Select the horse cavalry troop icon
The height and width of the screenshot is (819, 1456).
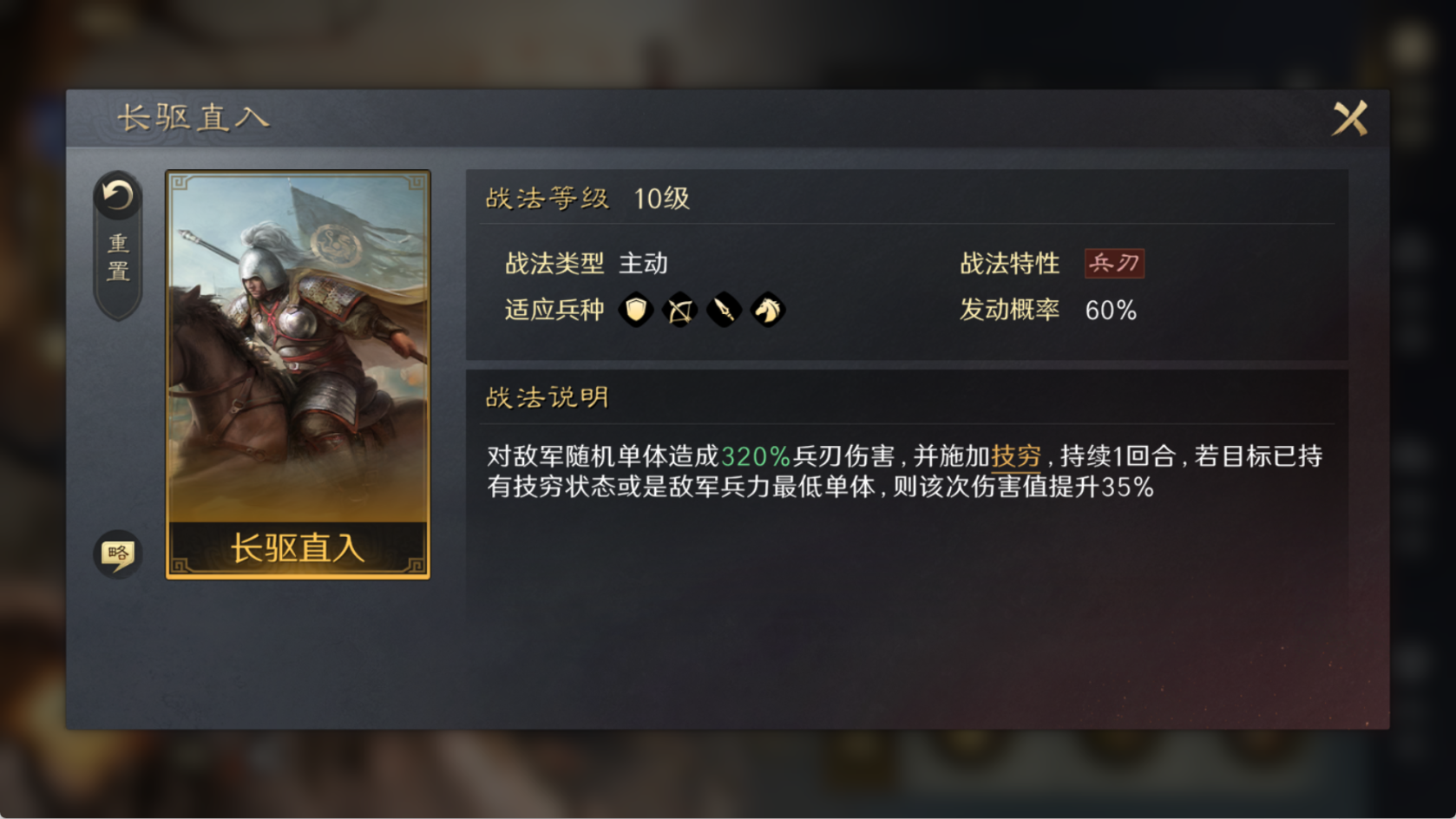pos(767,310)
